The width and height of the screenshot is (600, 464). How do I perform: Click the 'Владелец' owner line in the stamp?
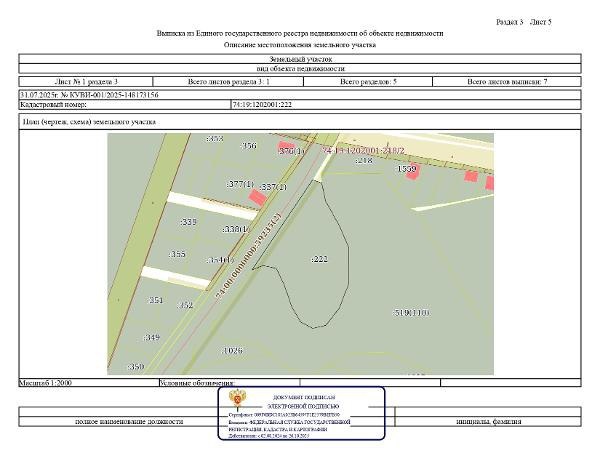pos(290,422)
